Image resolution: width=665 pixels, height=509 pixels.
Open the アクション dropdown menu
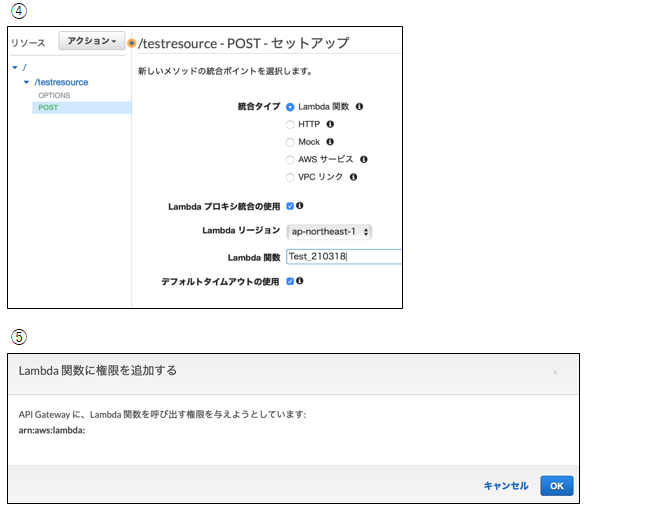[92, 41]
